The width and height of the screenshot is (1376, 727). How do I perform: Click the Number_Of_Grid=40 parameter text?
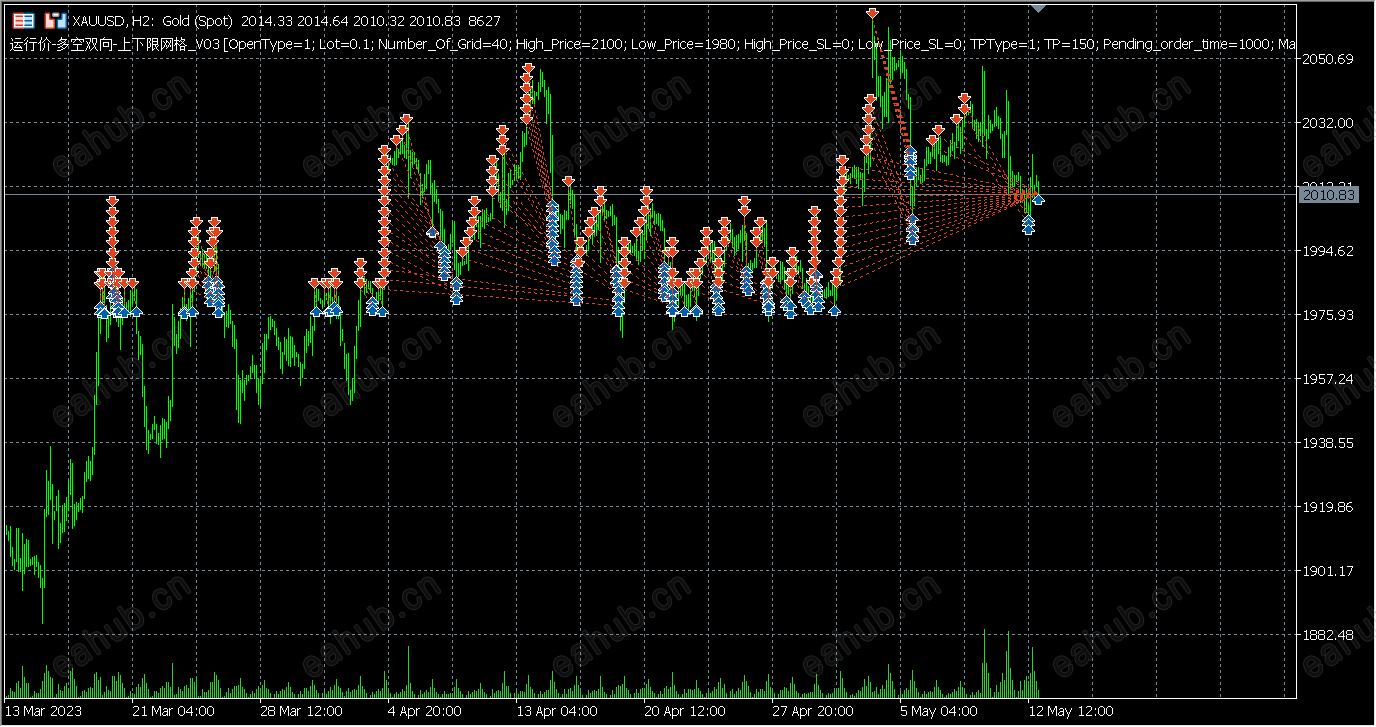coord(442,44)
